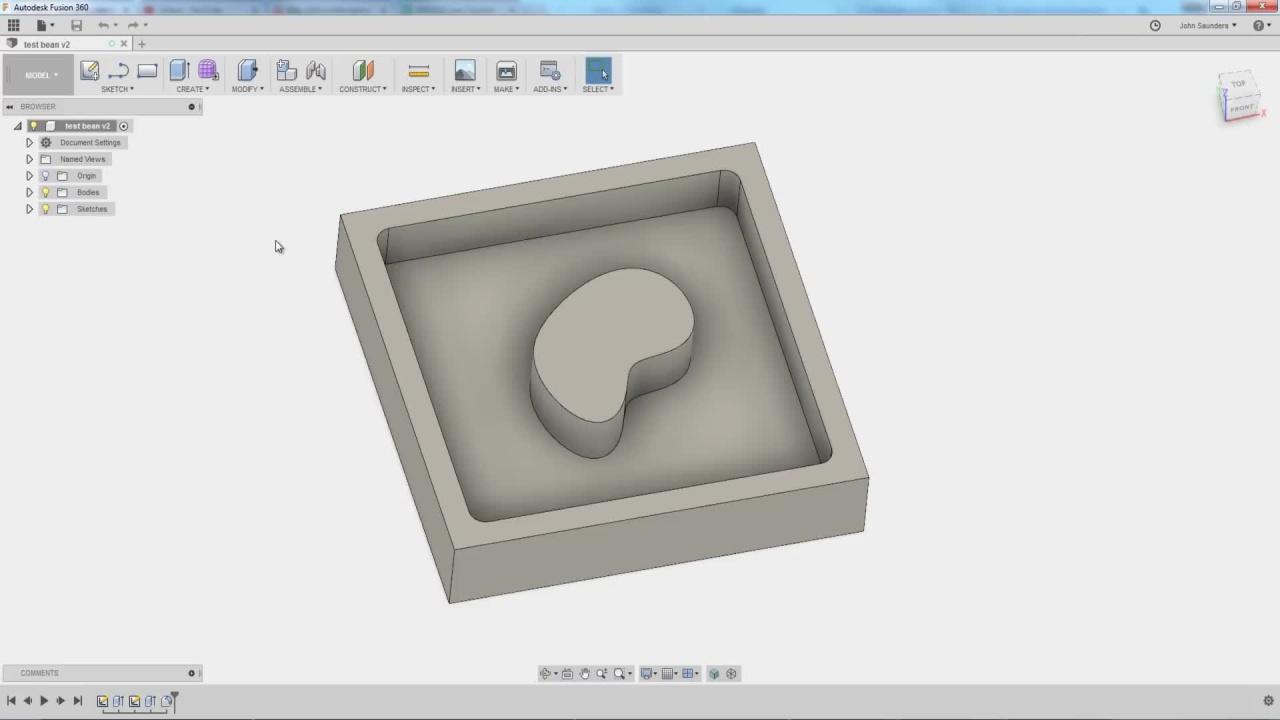
Task: Switch to the test bean v2 tab
Action: click(47, 44)
